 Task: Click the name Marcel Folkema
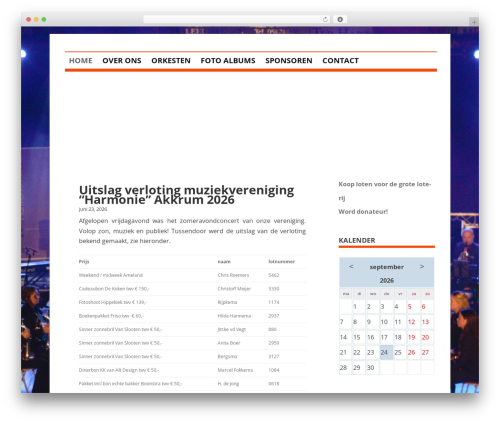235,370
